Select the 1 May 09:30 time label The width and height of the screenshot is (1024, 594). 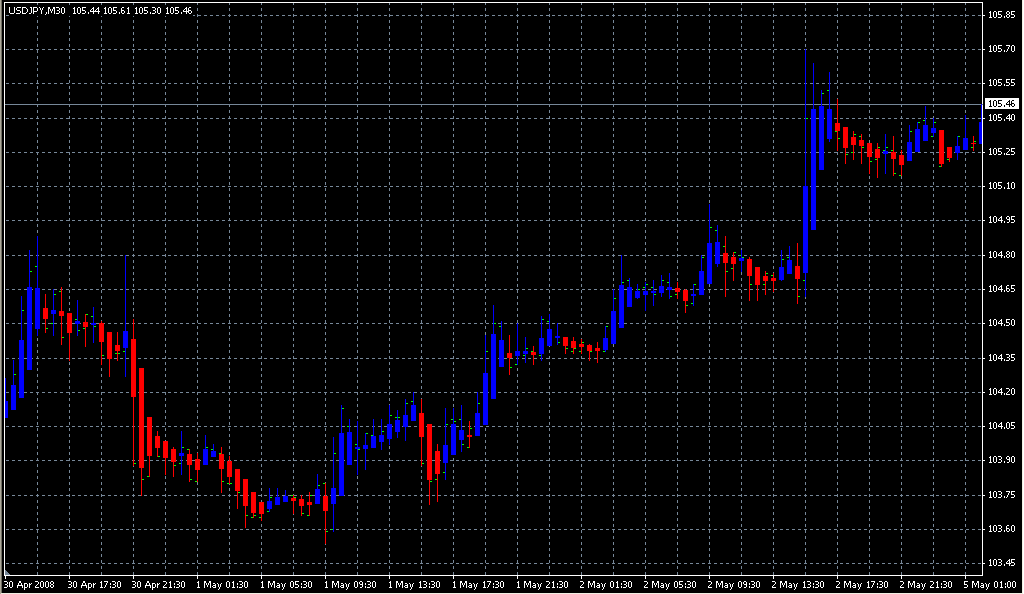pyautogui.click(x=350, y=585)
